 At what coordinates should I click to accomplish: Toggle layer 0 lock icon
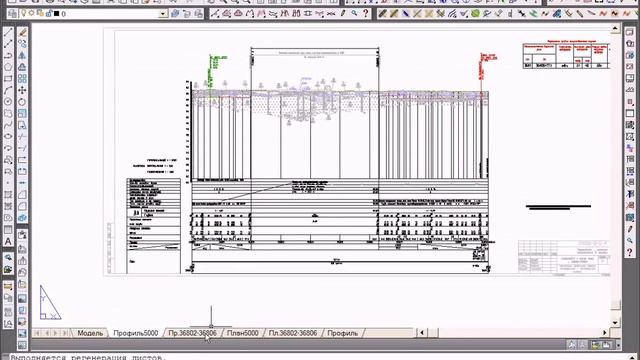point(48,14)
